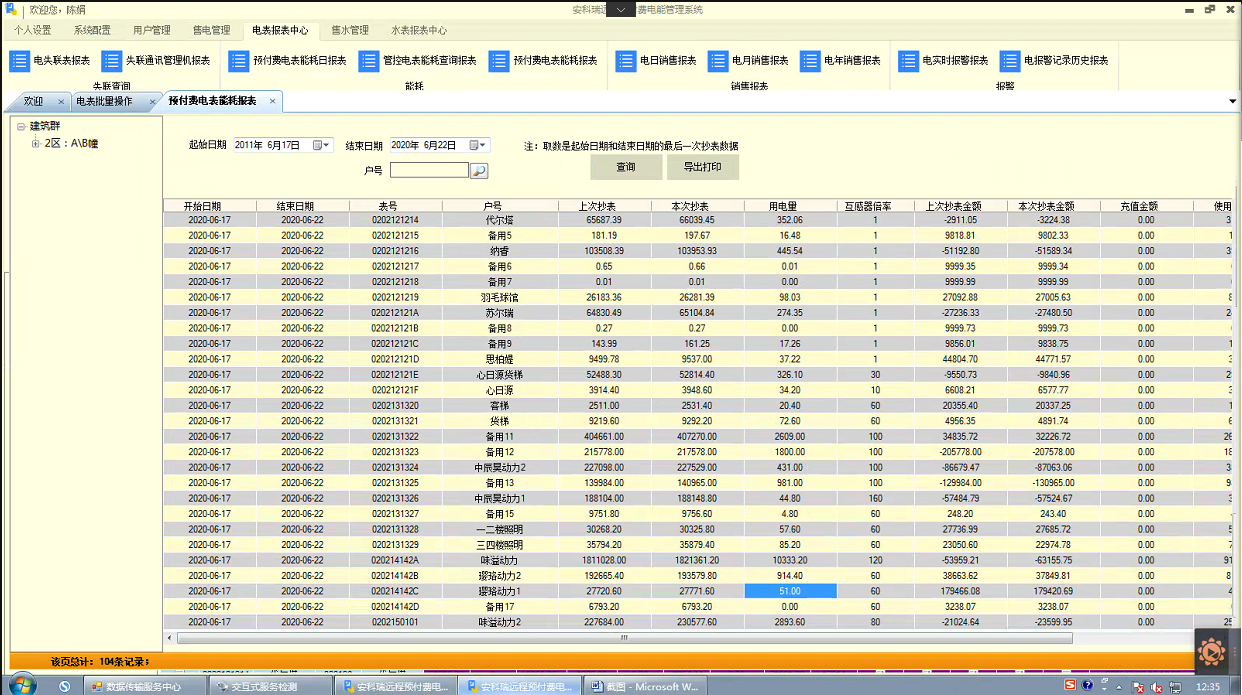1242x695 pixels.
Task: Open the 电日销售报表 icon
Action: (626, 61)
